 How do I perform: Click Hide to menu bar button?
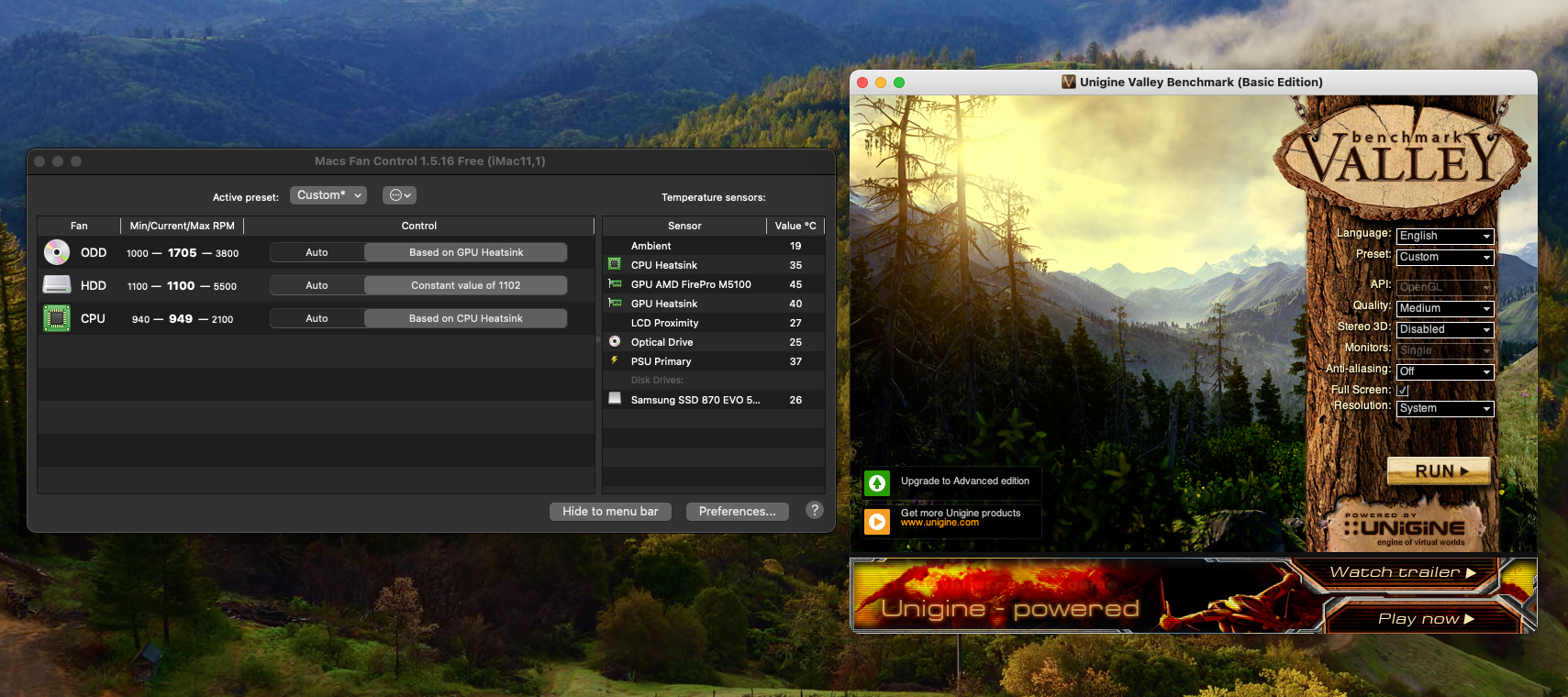(610, 511)
